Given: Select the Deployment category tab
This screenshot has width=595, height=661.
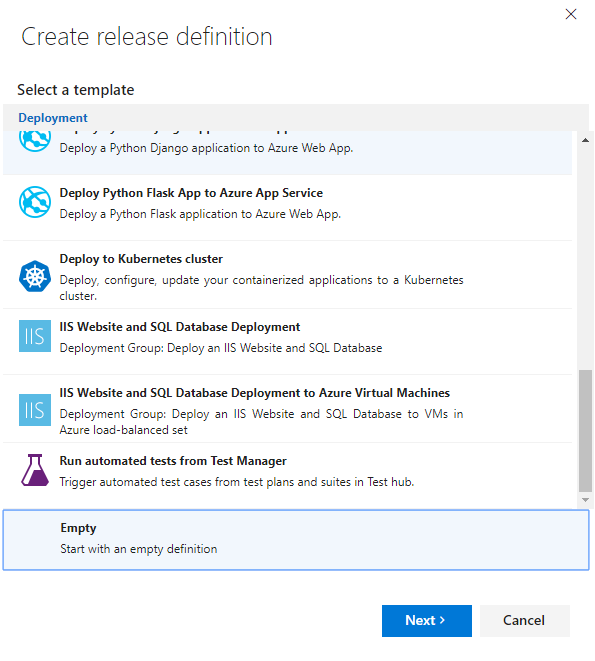Looking at the screenshot, I should pos(53,118).
